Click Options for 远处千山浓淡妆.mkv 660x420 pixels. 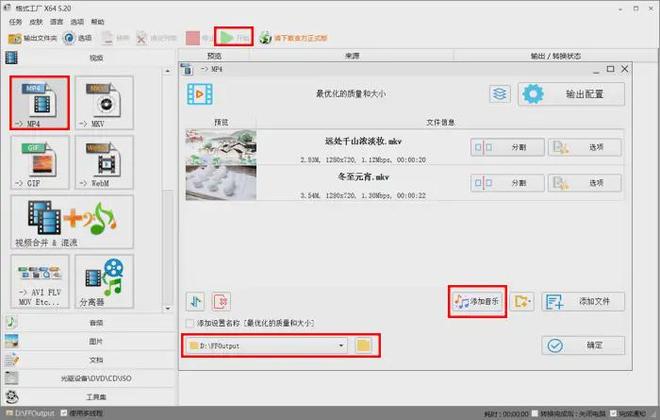(585, 147)
